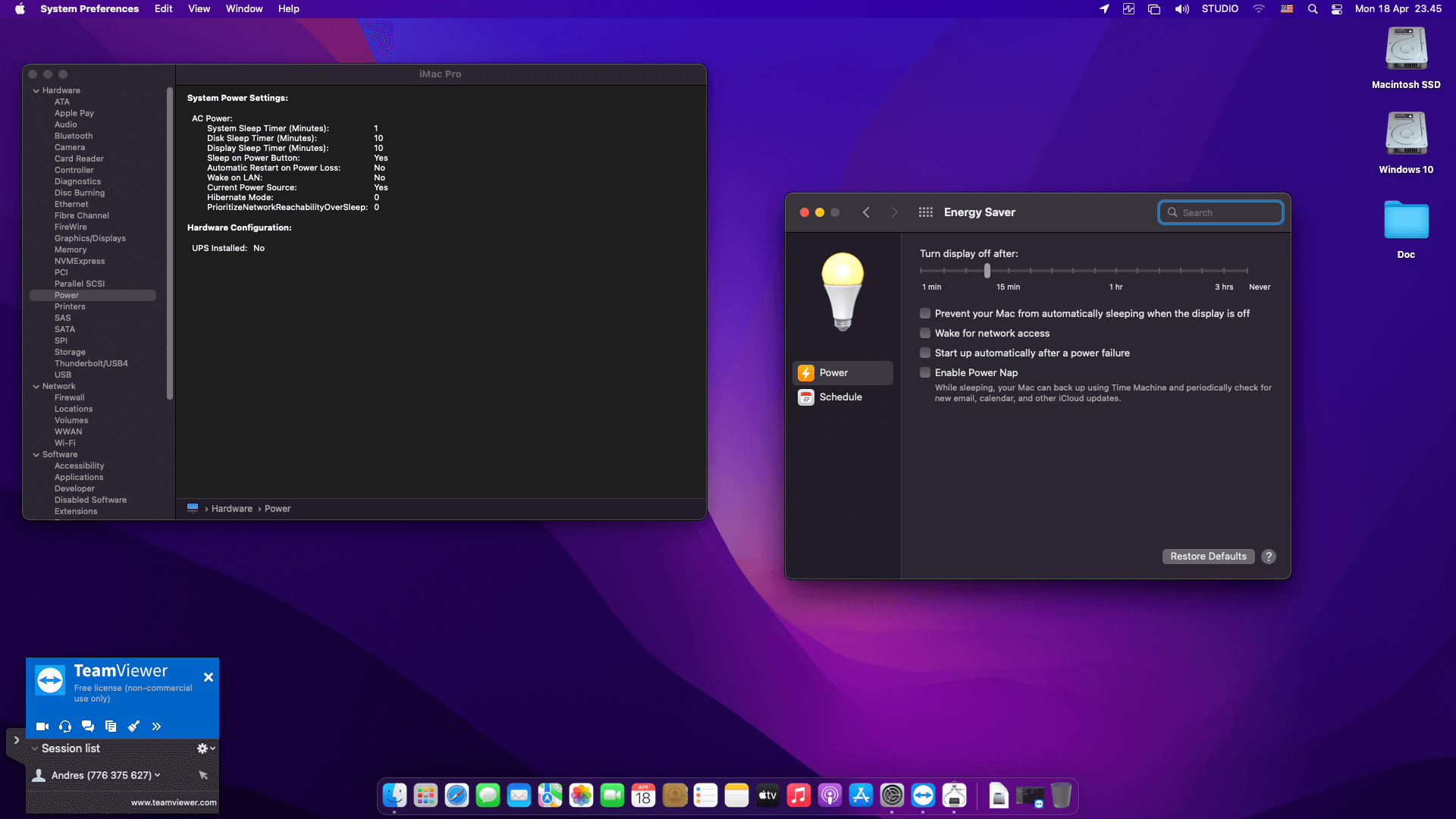Screen dimensions: 1456x819
Task: Open Apple TV app in Dock
Action: click(x=767, y=795)
